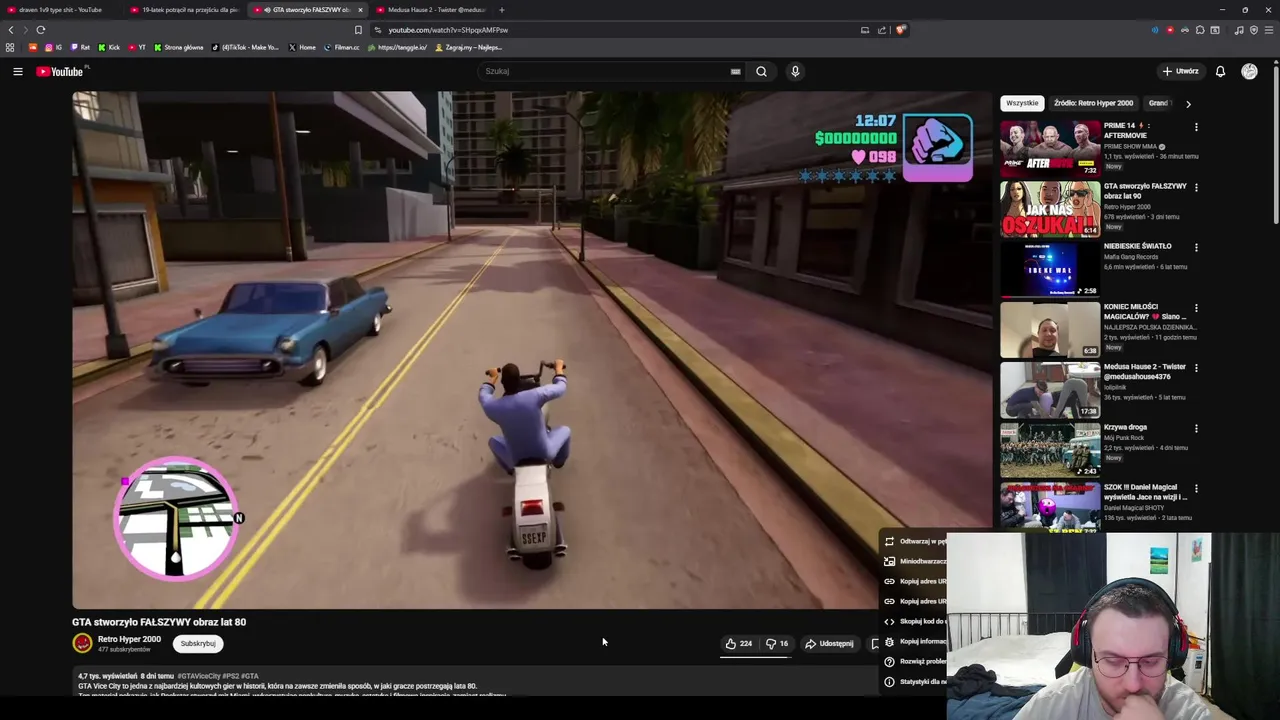This screenshot has width=1280, height=720.
Task: Open the Strona główna bookmark
Action: tap(178, 47)
